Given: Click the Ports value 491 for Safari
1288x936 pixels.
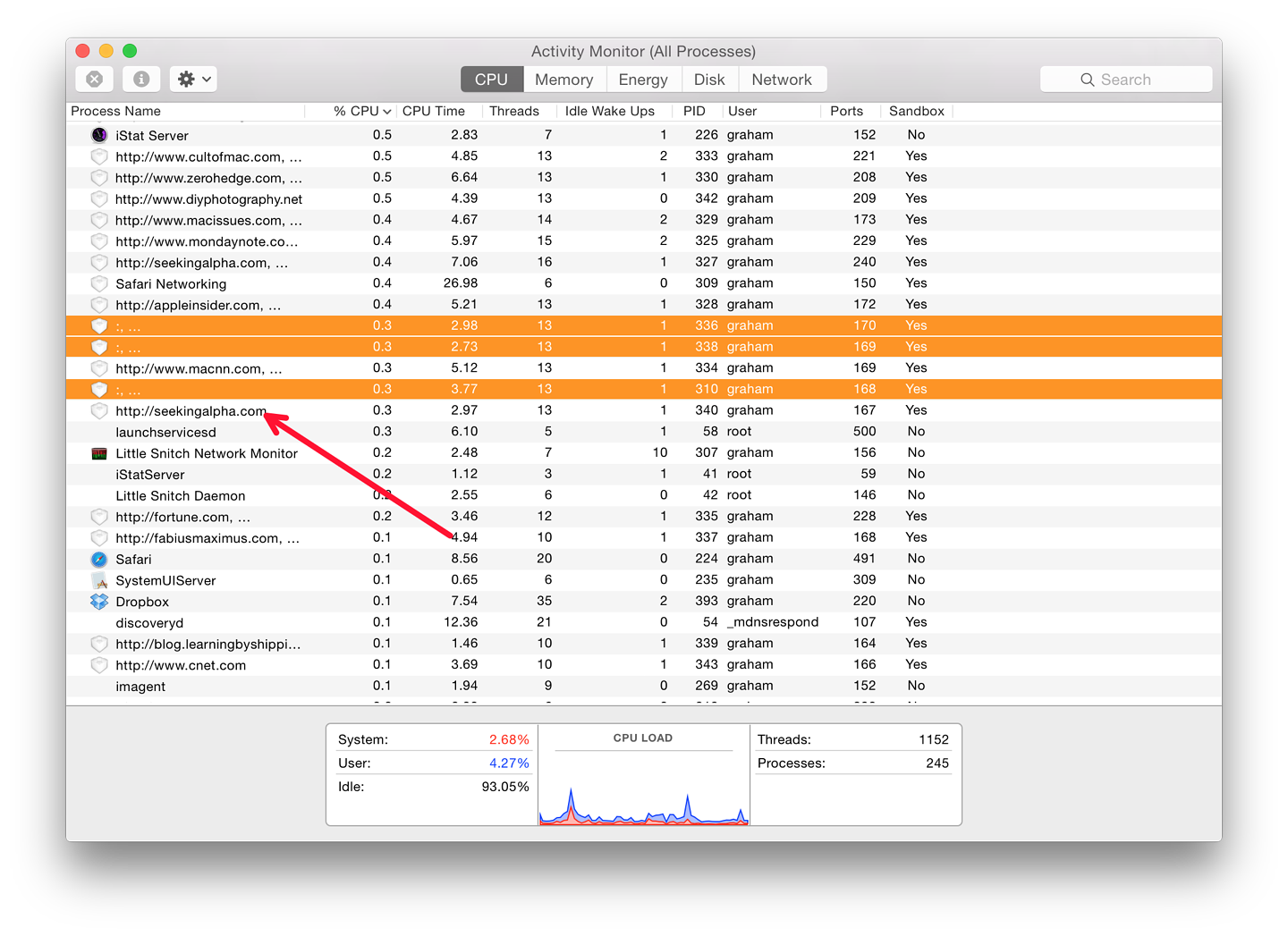Looking at the screenshot, I should coord(865,559).
